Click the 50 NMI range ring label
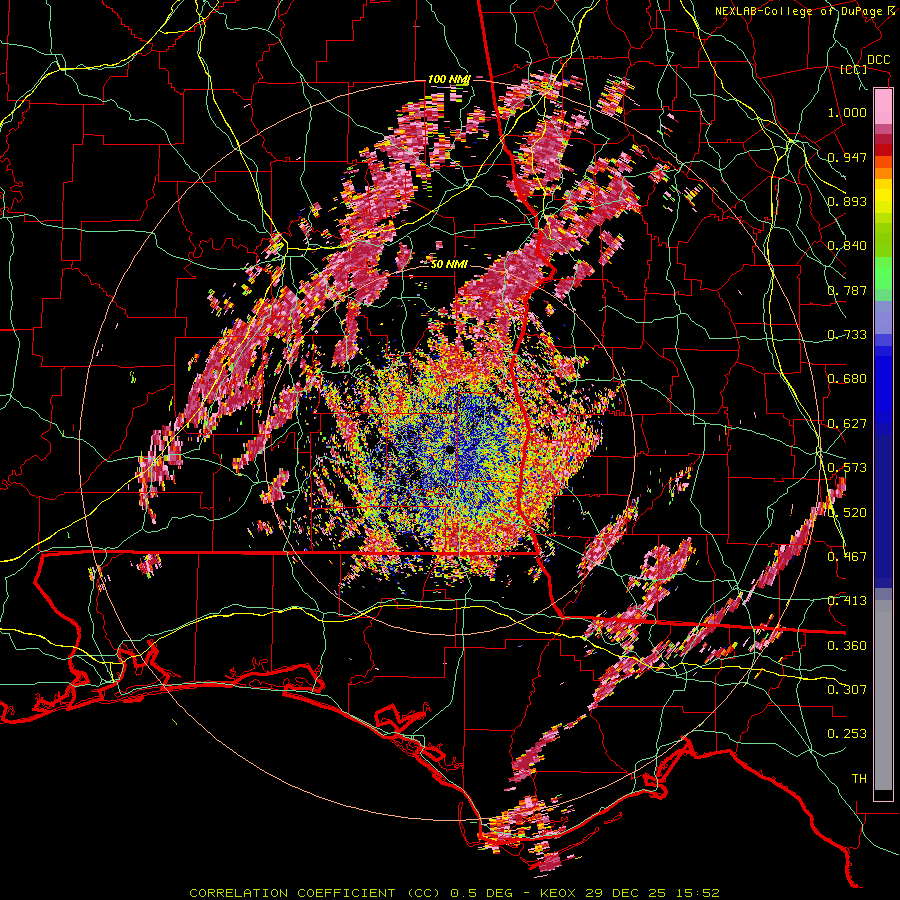 pyautogui.click(x=449, y=264)
